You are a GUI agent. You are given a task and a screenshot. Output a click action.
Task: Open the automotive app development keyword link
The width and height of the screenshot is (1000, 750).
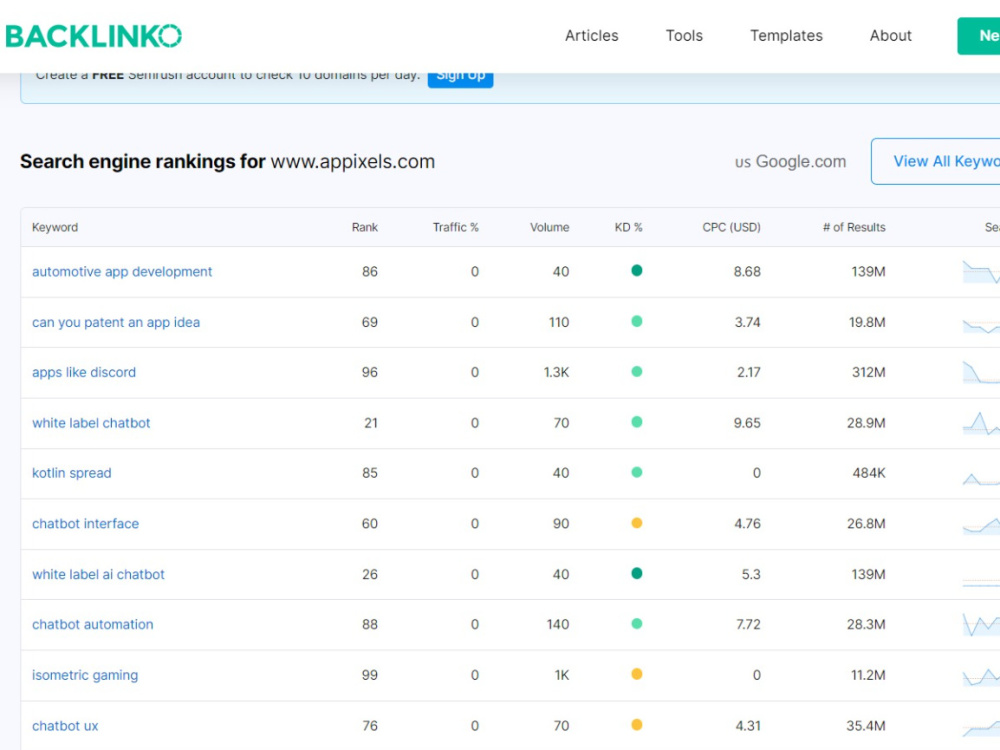point(122,272)
